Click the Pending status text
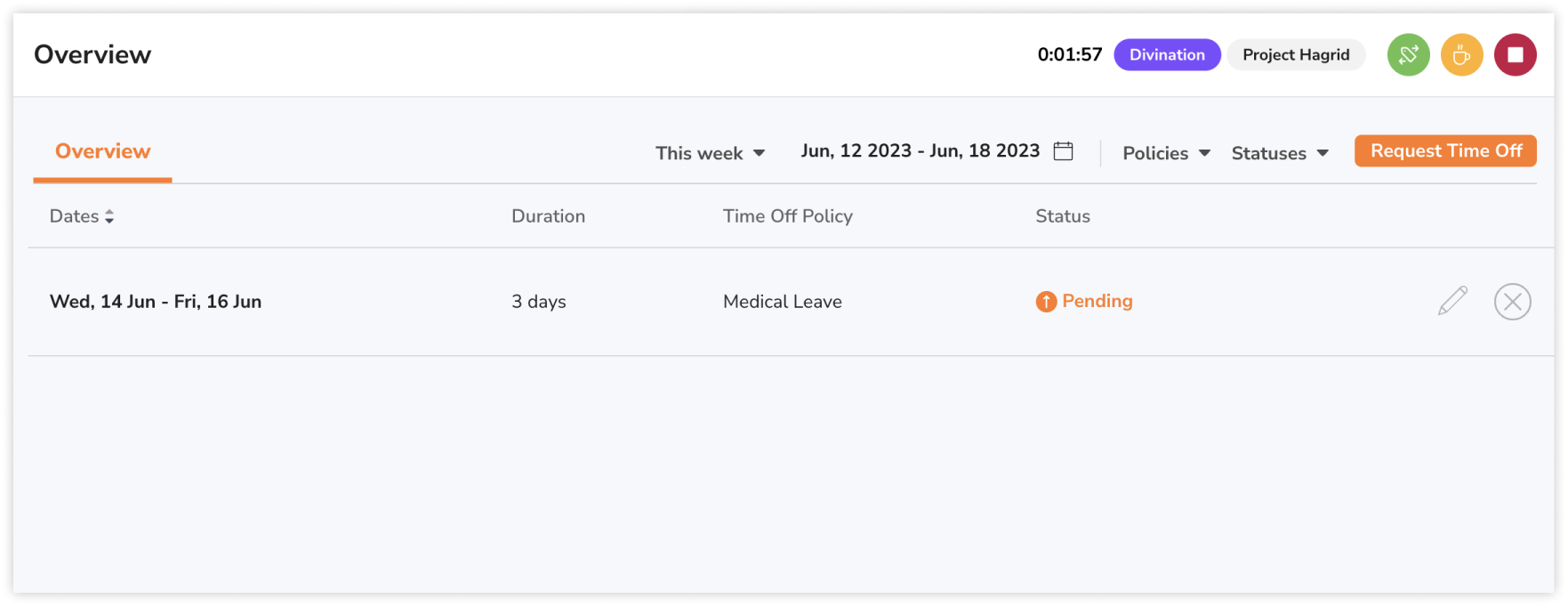 [x=1098, y=301]
